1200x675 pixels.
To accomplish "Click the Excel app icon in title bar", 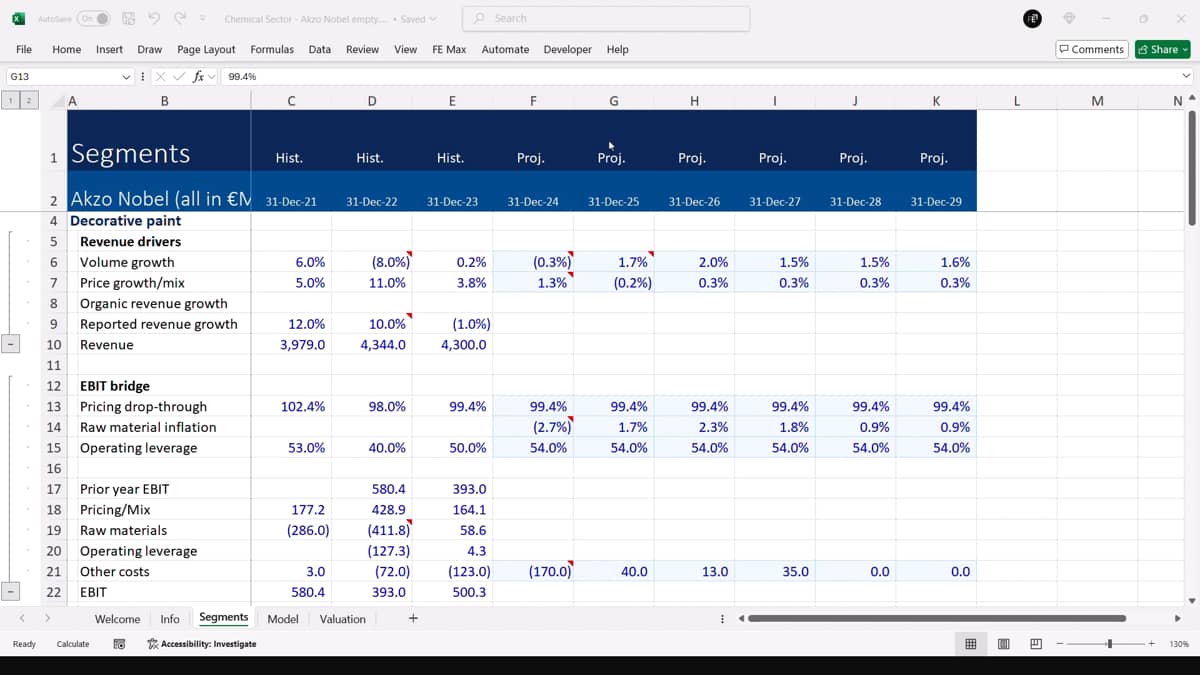I will point(18,19).
